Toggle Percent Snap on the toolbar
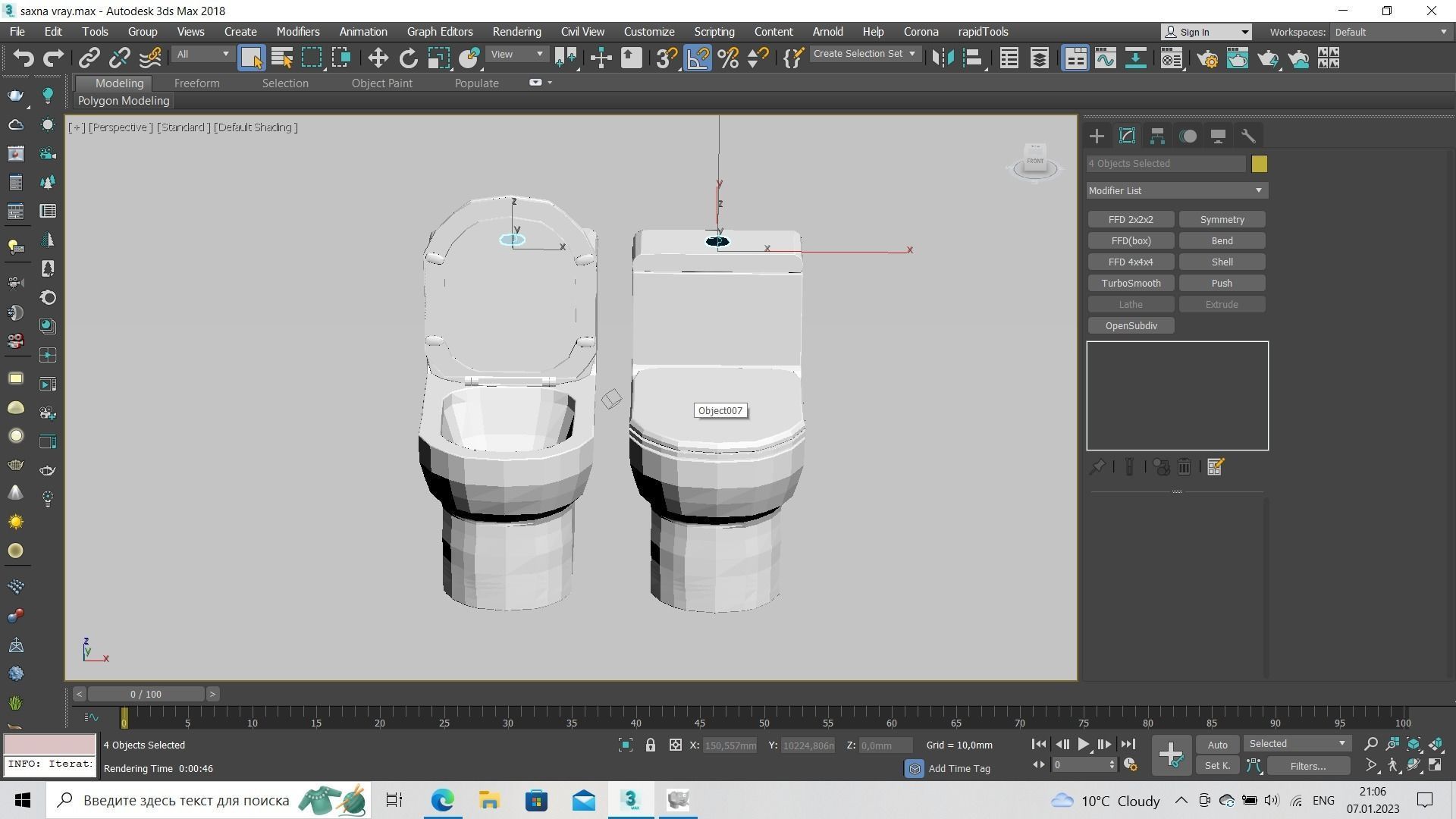 (x=728, y=58)
